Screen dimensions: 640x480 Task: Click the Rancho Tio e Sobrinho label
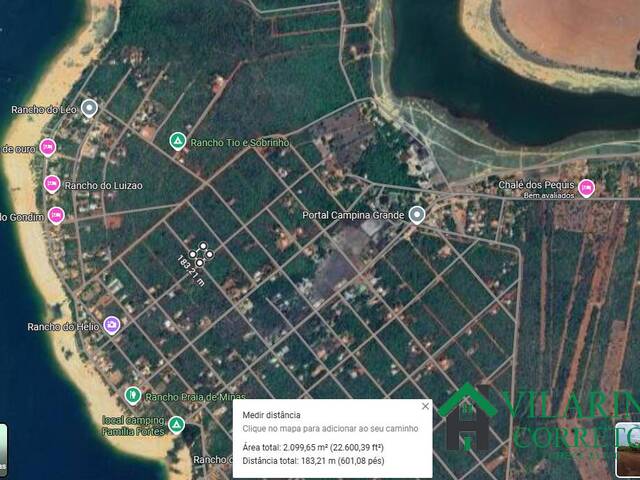tap(240, 142)
